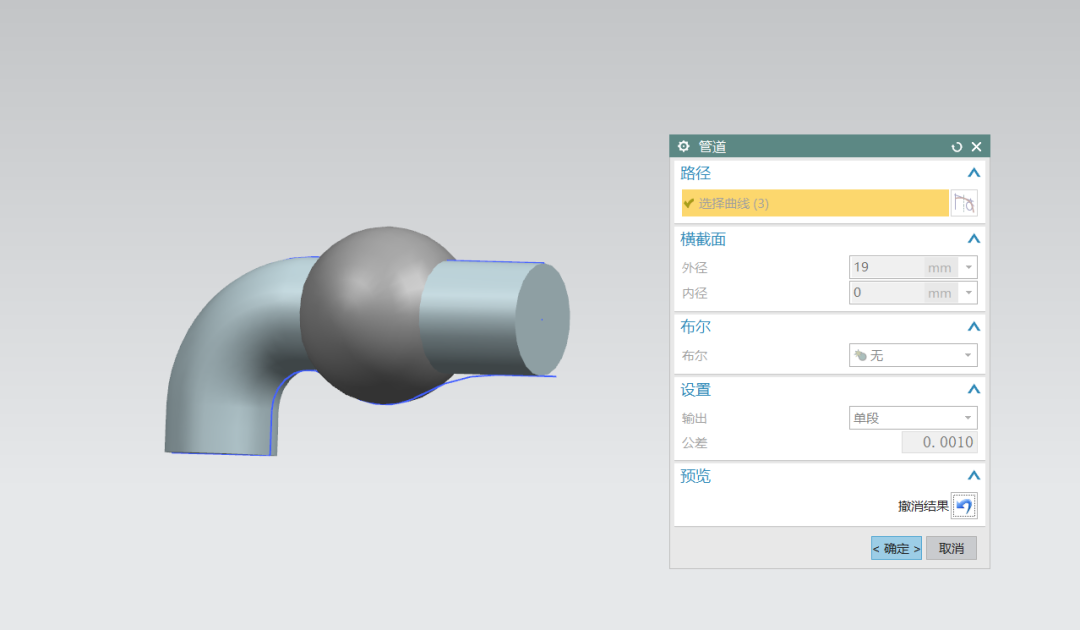Click the 撤消结果 undo icon

coord(964,506)
